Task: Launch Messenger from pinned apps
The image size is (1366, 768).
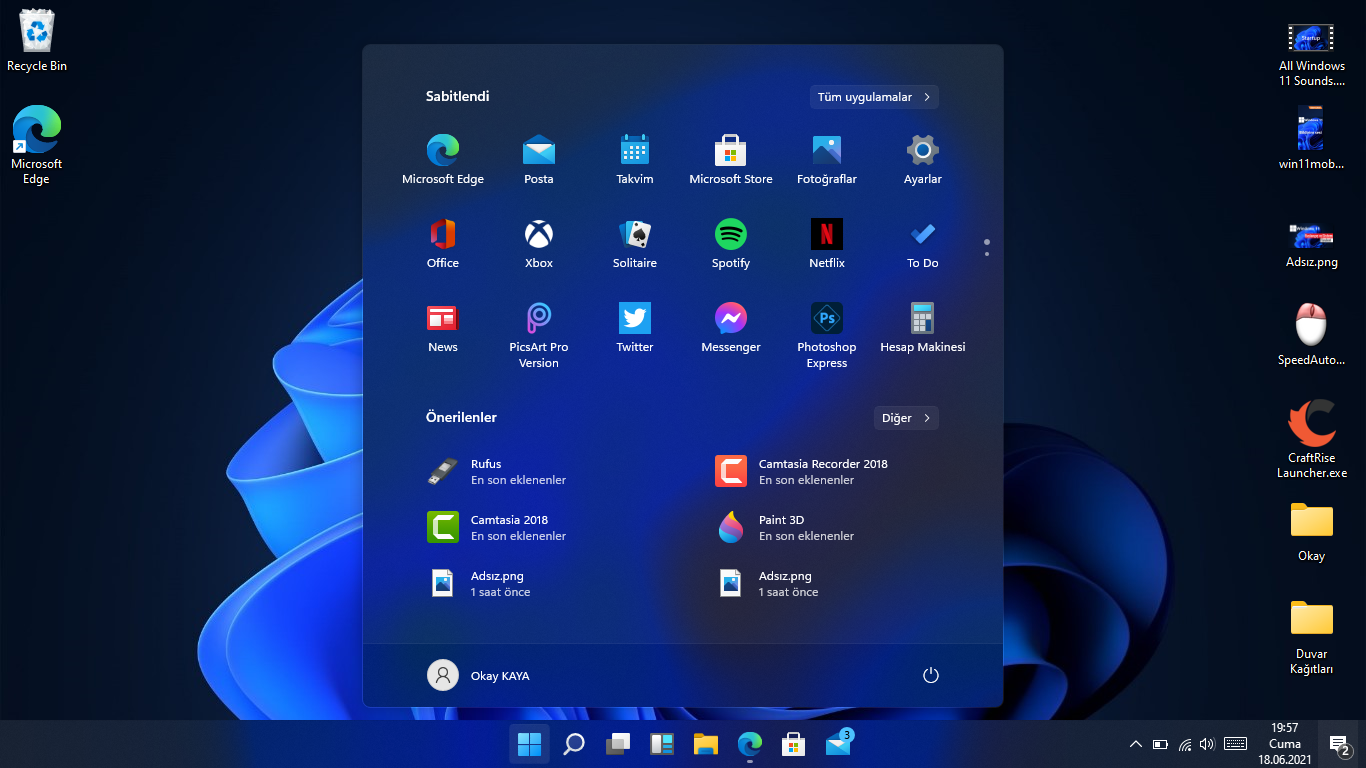Action: pos(731,328)
